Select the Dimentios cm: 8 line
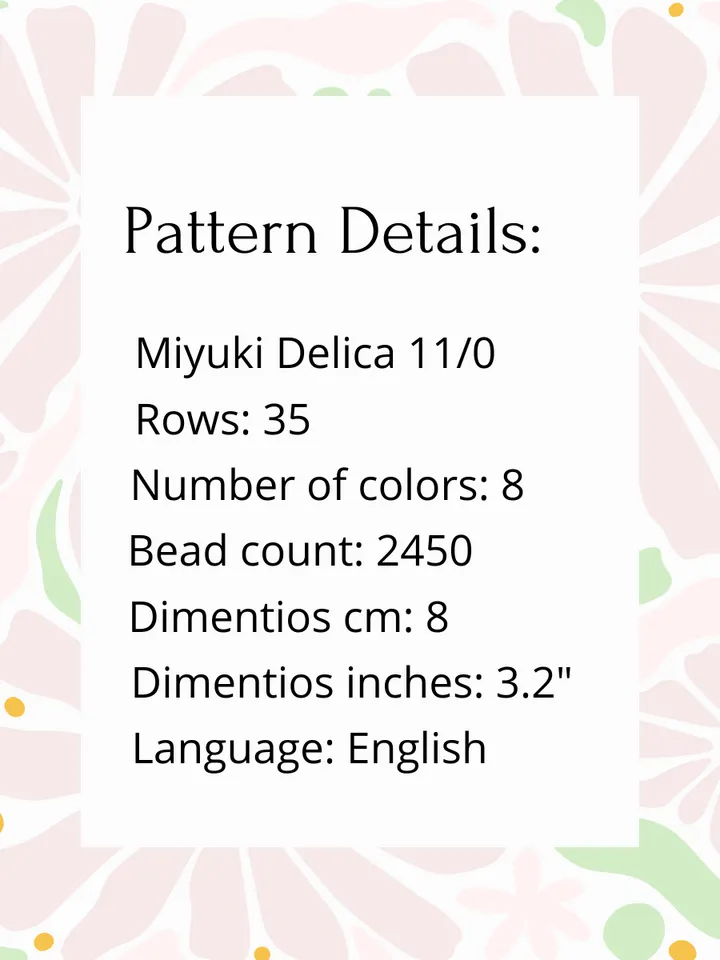 click(289, 616)
